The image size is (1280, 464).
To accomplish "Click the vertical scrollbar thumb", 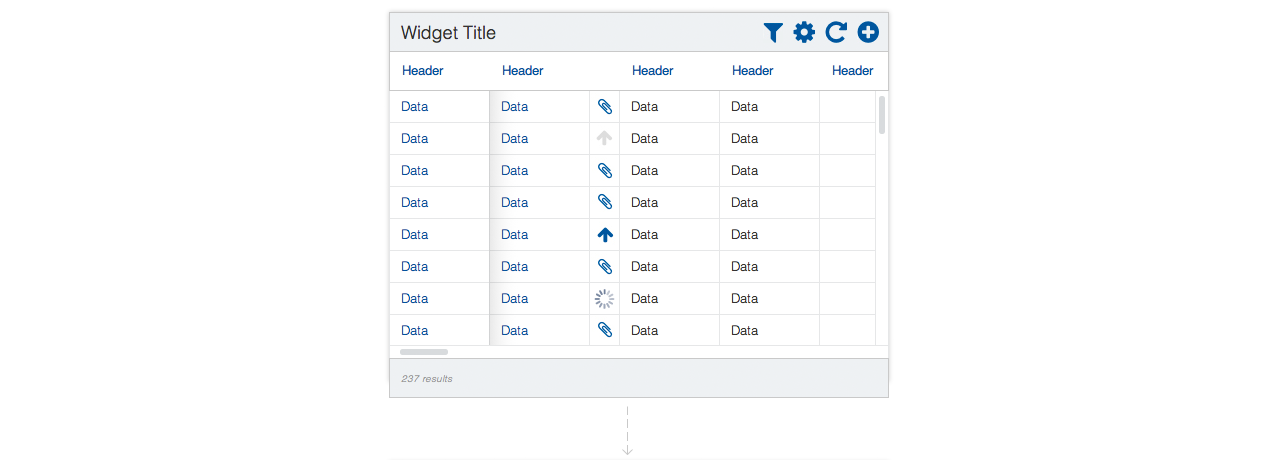I will click(x=882, y=115).
